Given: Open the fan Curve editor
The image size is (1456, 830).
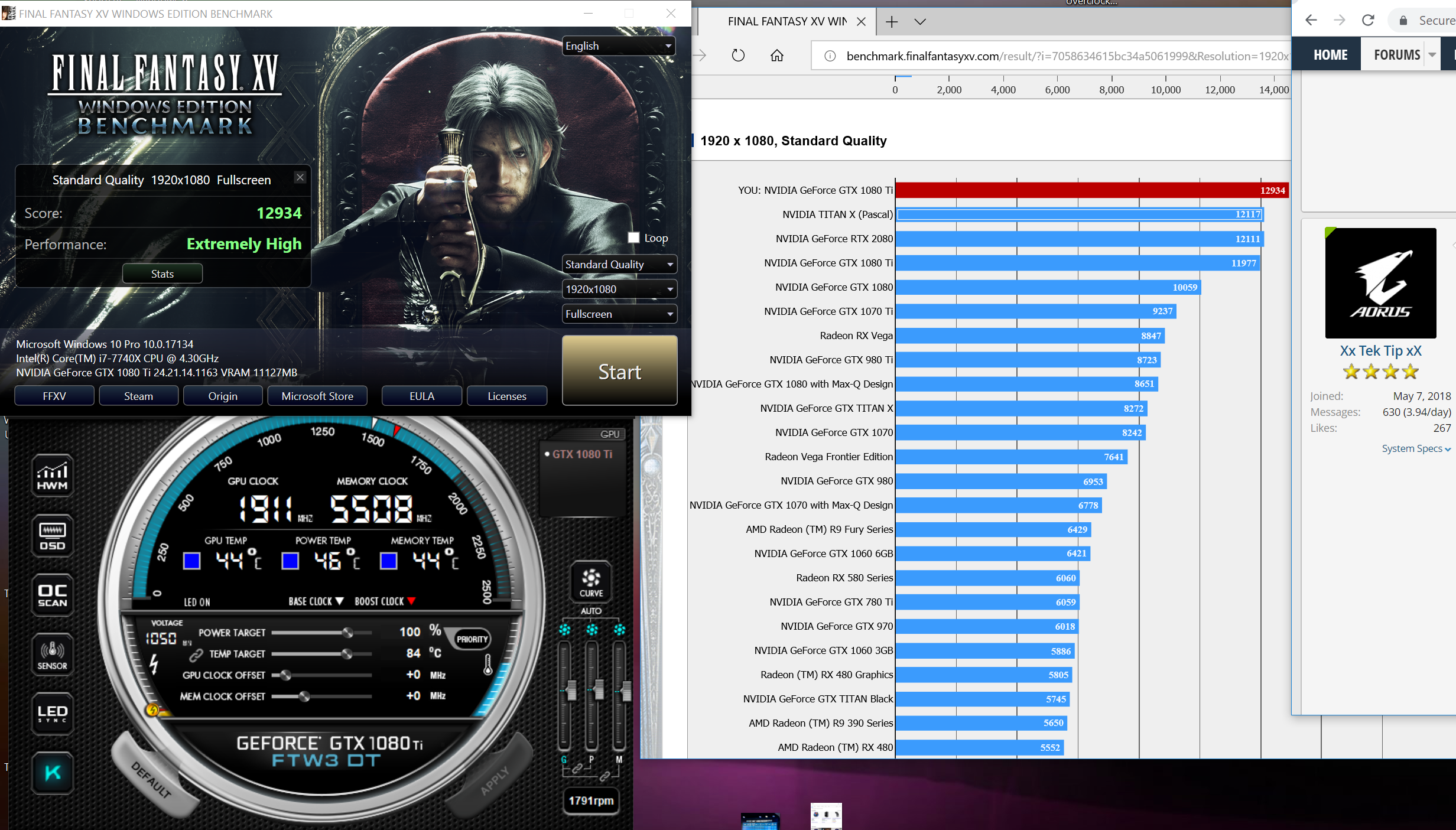Looking at the screenshot, I should [x=591, y=581].
